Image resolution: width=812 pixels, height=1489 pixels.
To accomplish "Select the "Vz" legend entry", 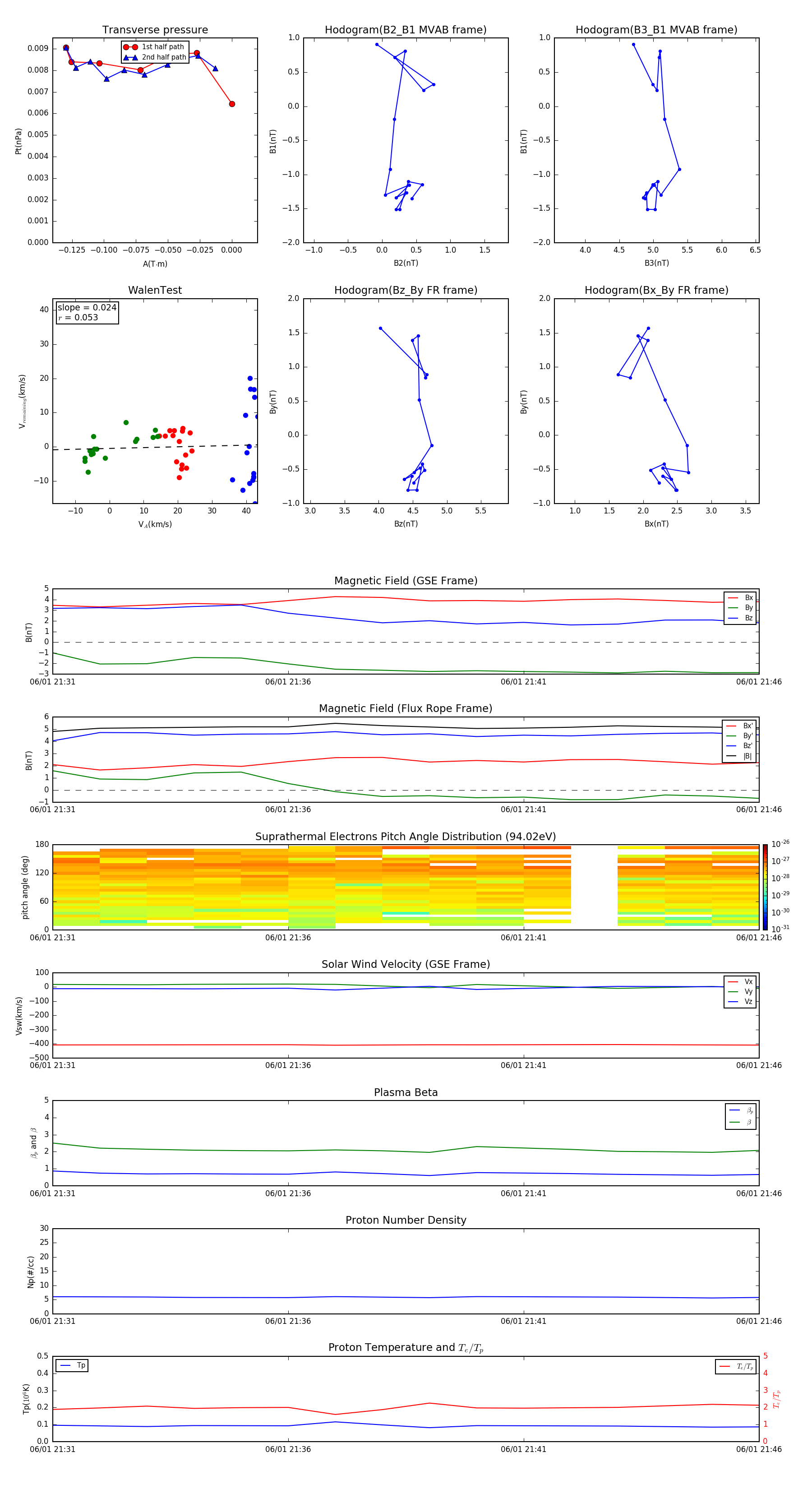I will [x=740, y=1002].
